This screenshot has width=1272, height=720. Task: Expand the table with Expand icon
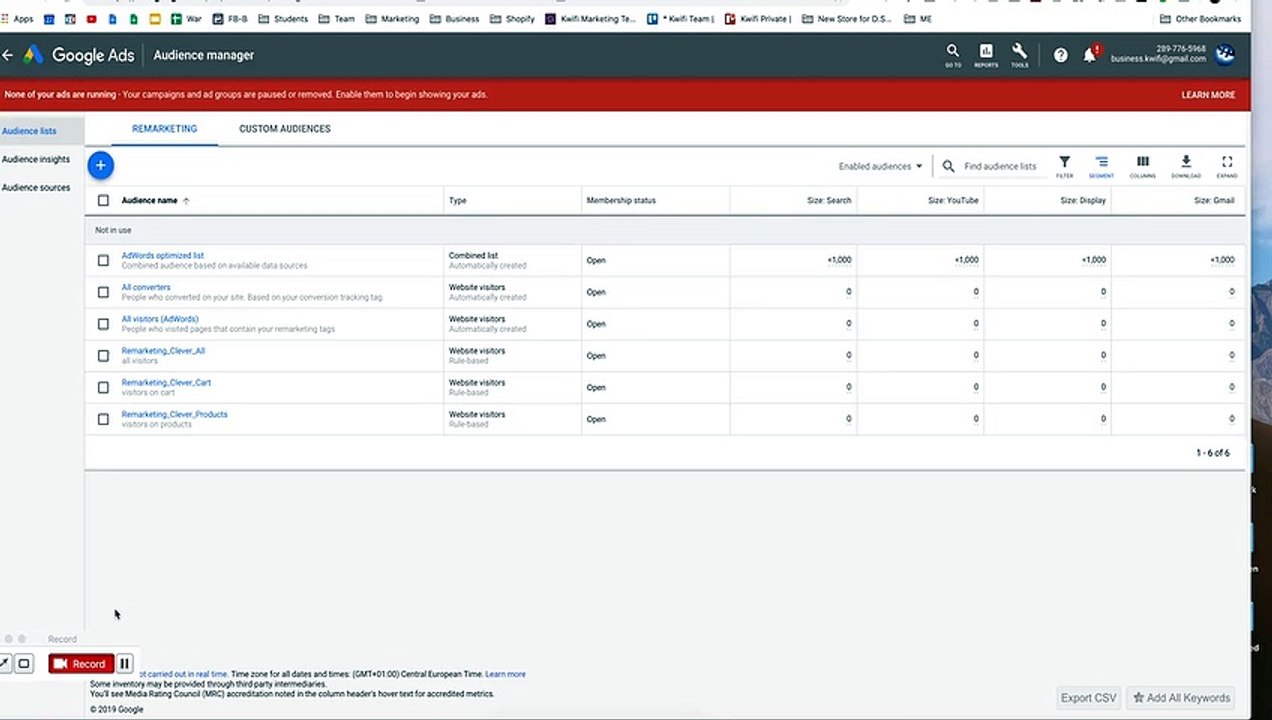(1227, 165)
